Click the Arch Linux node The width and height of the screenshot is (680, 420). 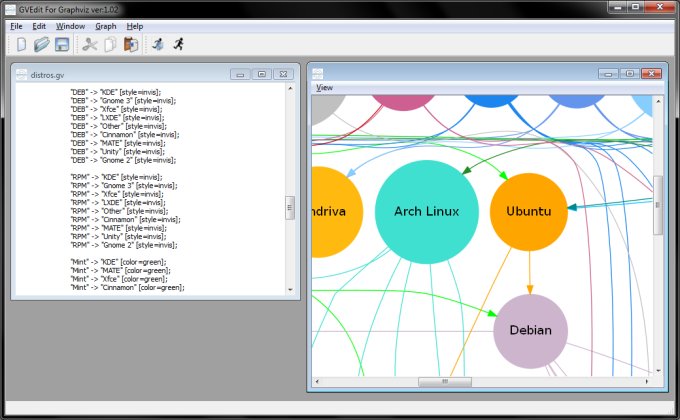pos(427,212)
